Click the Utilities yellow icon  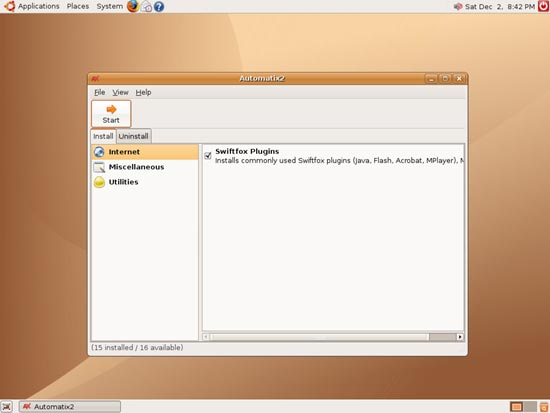[x=99, y=182]
